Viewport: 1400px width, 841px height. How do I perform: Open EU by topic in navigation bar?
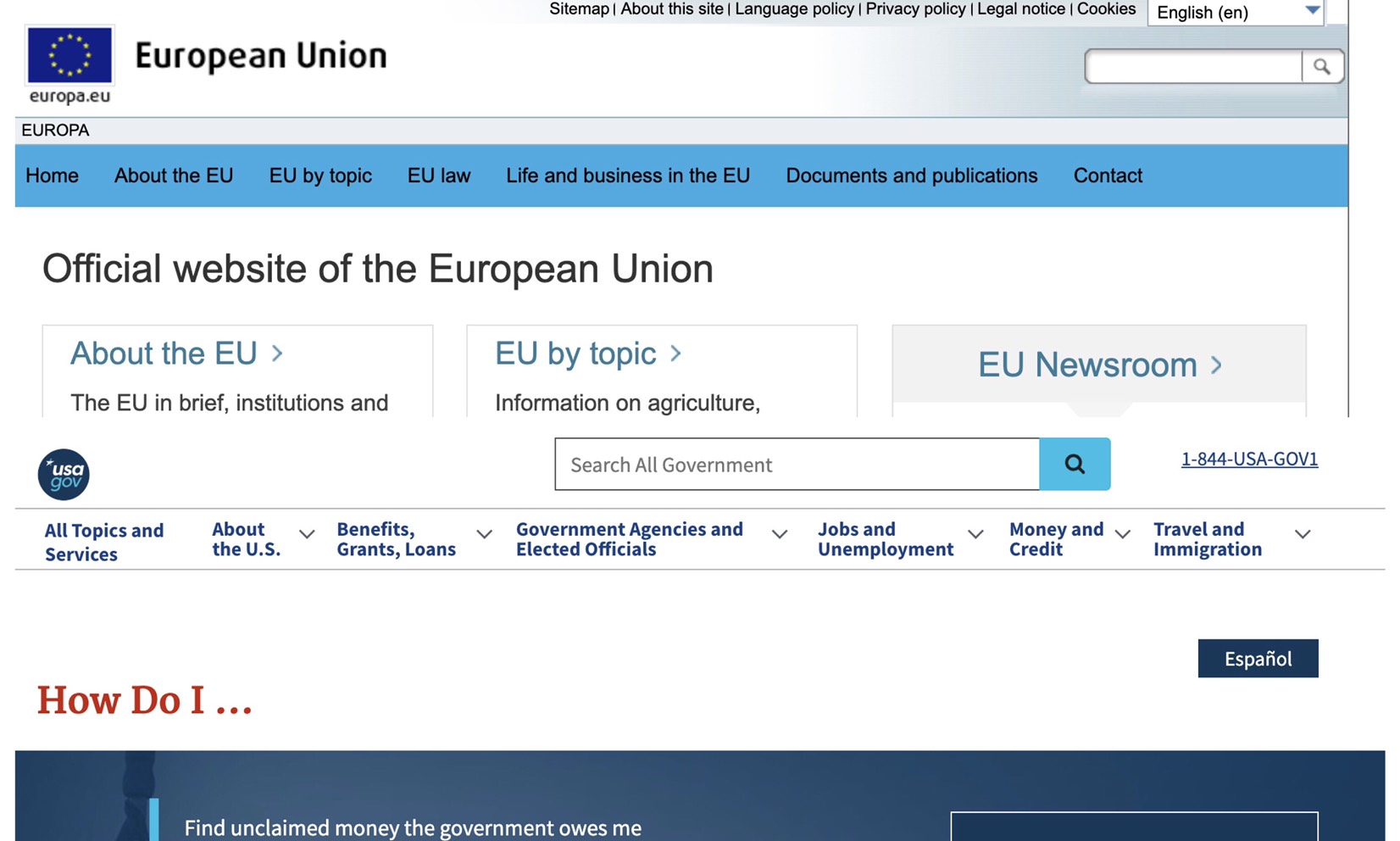320,175
